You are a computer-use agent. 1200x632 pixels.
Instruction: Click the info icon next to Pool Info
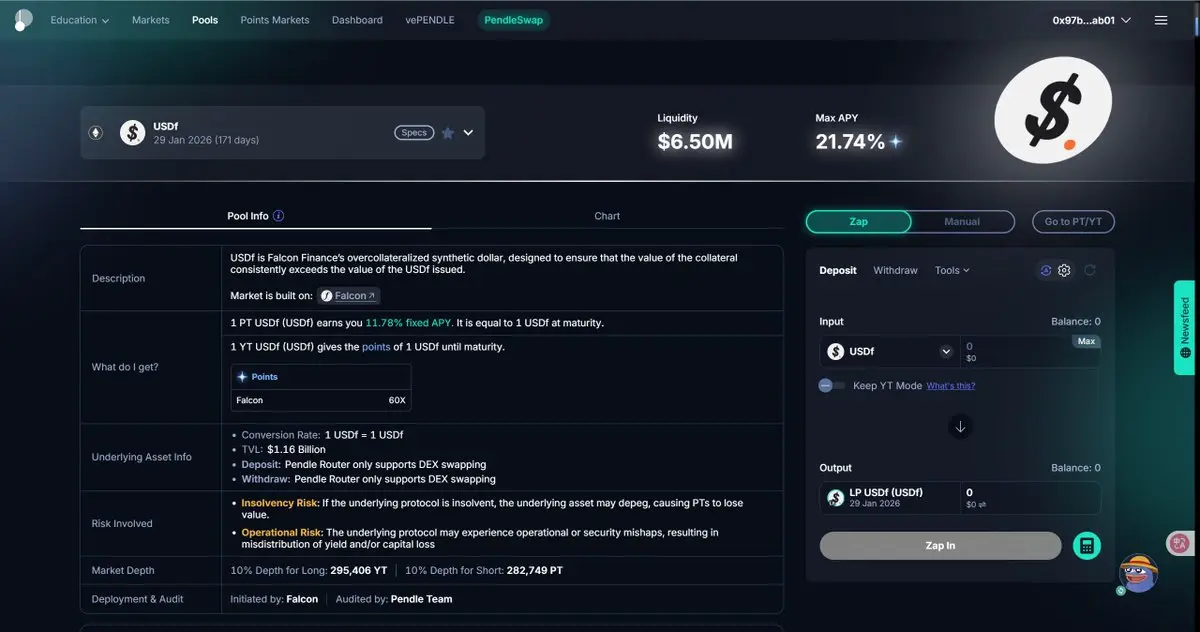pos(279,216)
